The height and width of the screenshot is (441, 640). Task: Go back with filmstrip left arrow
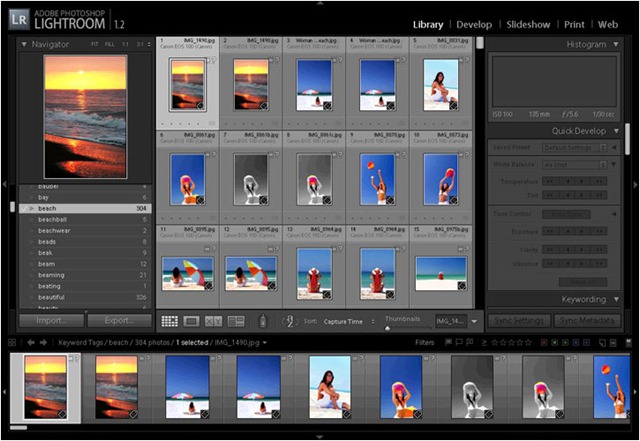[x=31, y=342]
